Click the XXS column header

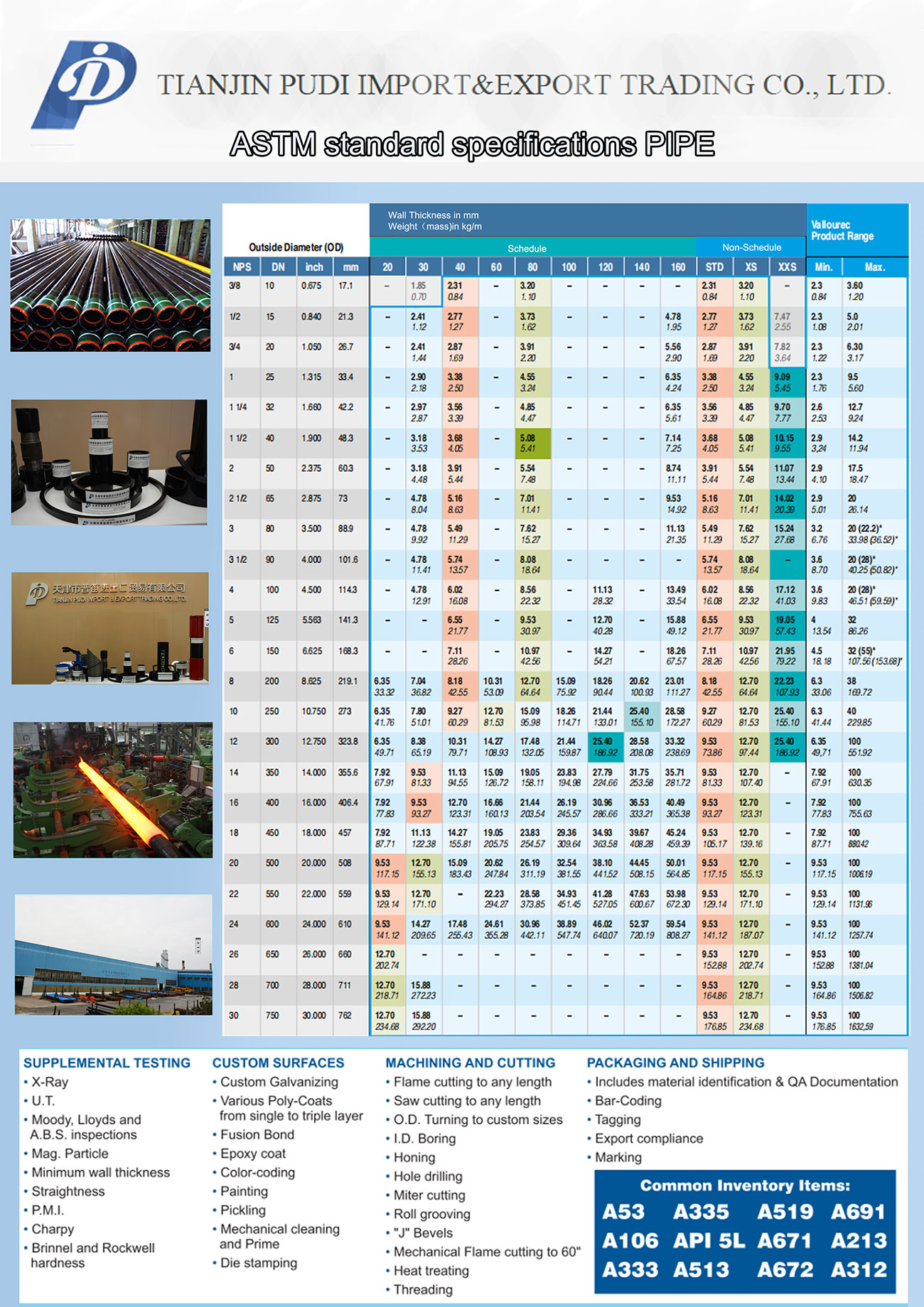[x=788, y=267]
